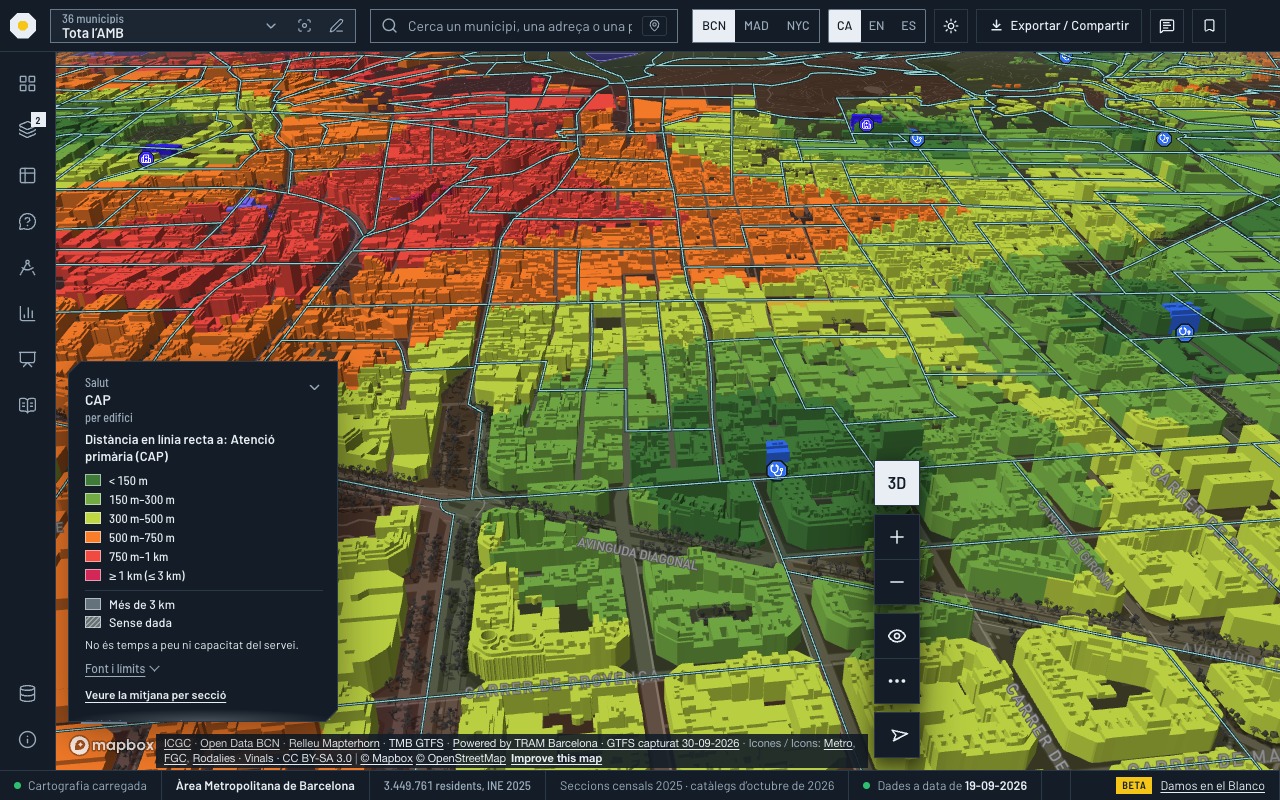The image size is (1280, 800).
Task: Open the charts bar graph sidebar icon
Action: [27, 314]
